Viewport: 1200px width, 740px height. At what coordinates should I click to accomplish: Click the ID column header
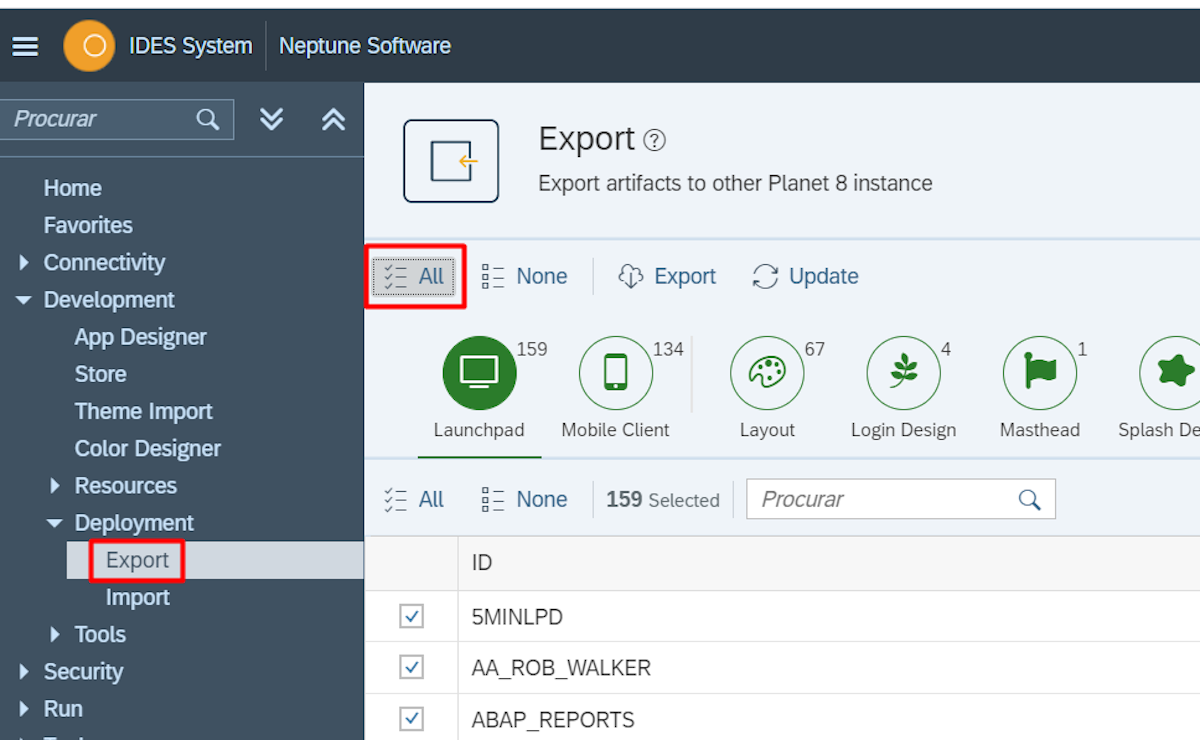tap(829, 563)
